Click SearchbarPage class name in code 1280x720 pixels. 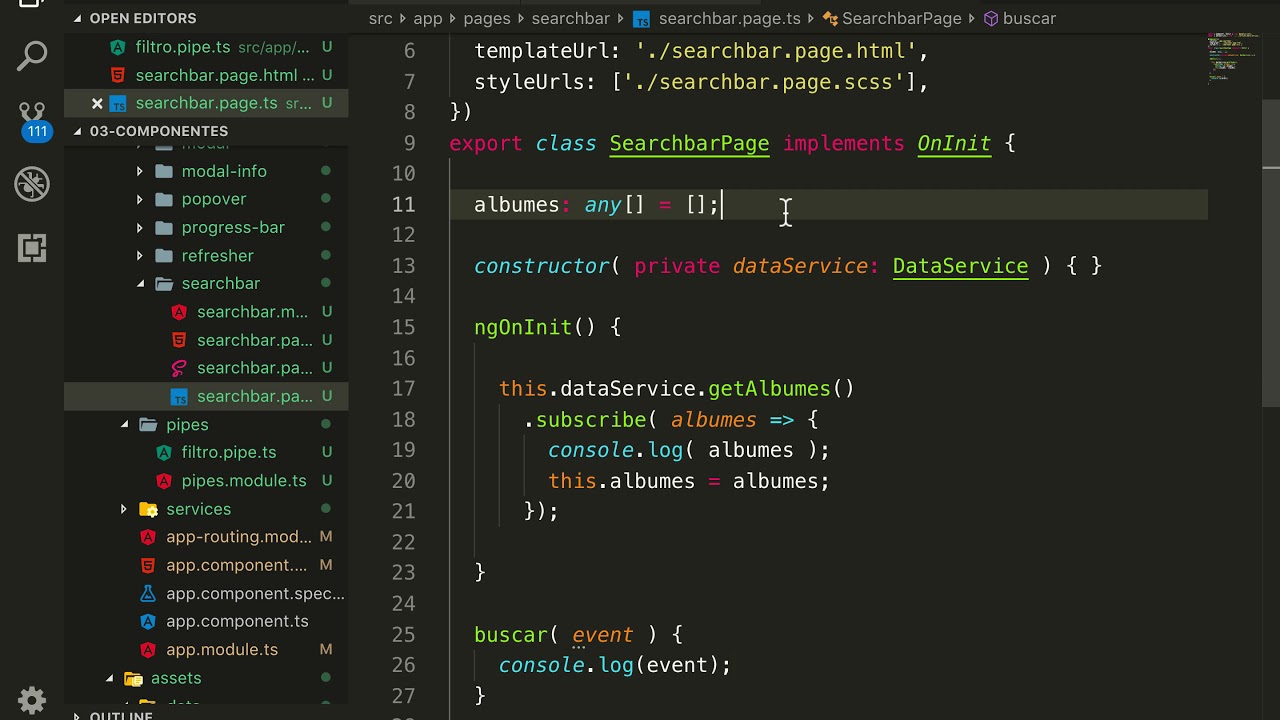[689, 143]
